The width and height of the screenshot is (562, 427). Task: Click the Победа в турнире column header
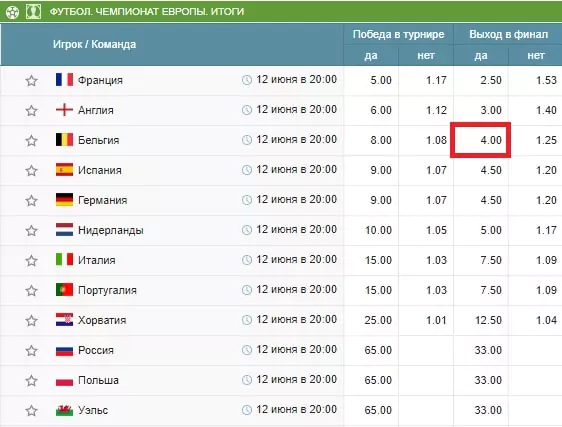coord(398,34)
